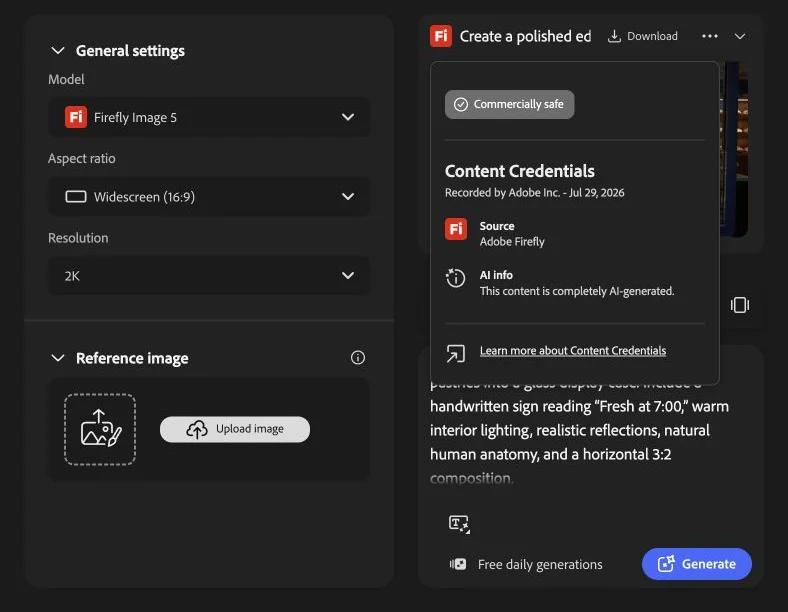Click the 'Adobe Firefly' source text

[512, 242]
